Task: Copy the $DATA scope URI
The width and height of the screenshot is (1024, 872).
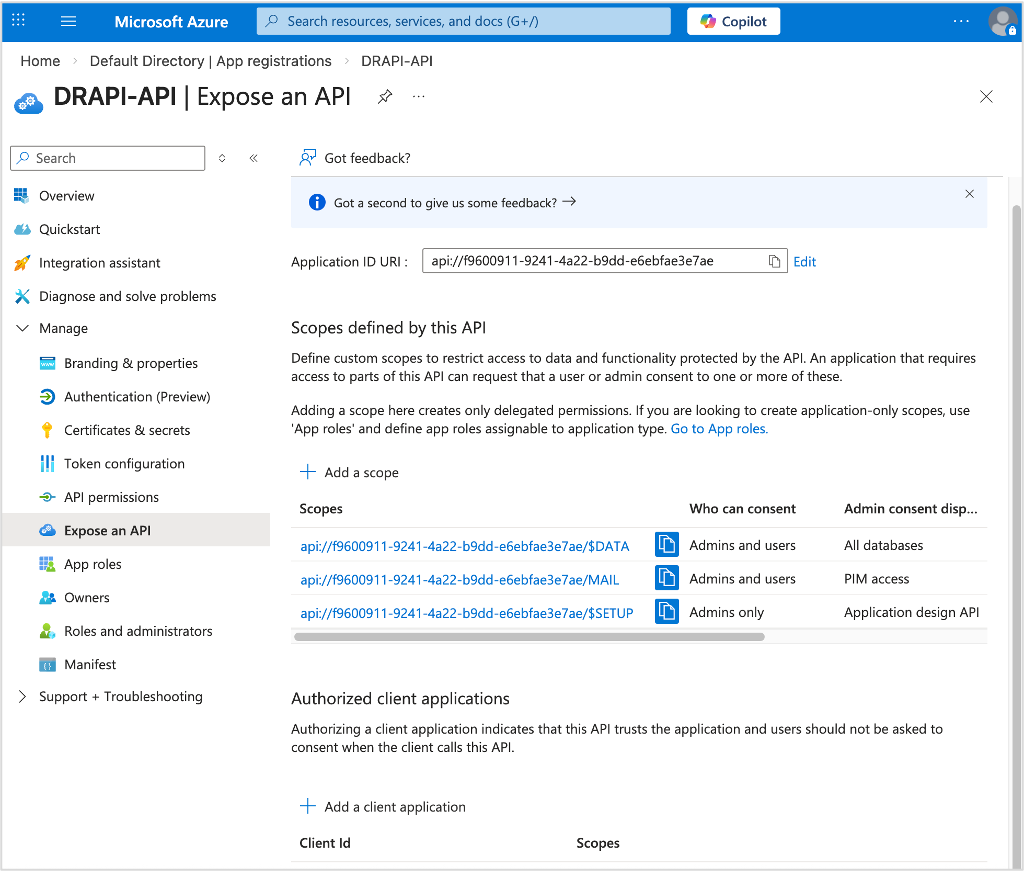Action: pyautogui.click(x=666, y=545)
